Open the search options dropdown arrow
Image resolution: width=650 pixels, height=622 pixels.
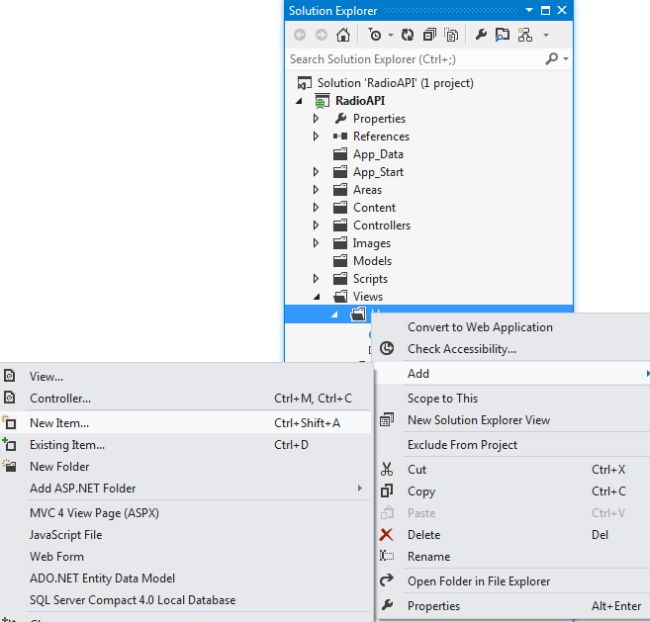[x=566, y=59]
